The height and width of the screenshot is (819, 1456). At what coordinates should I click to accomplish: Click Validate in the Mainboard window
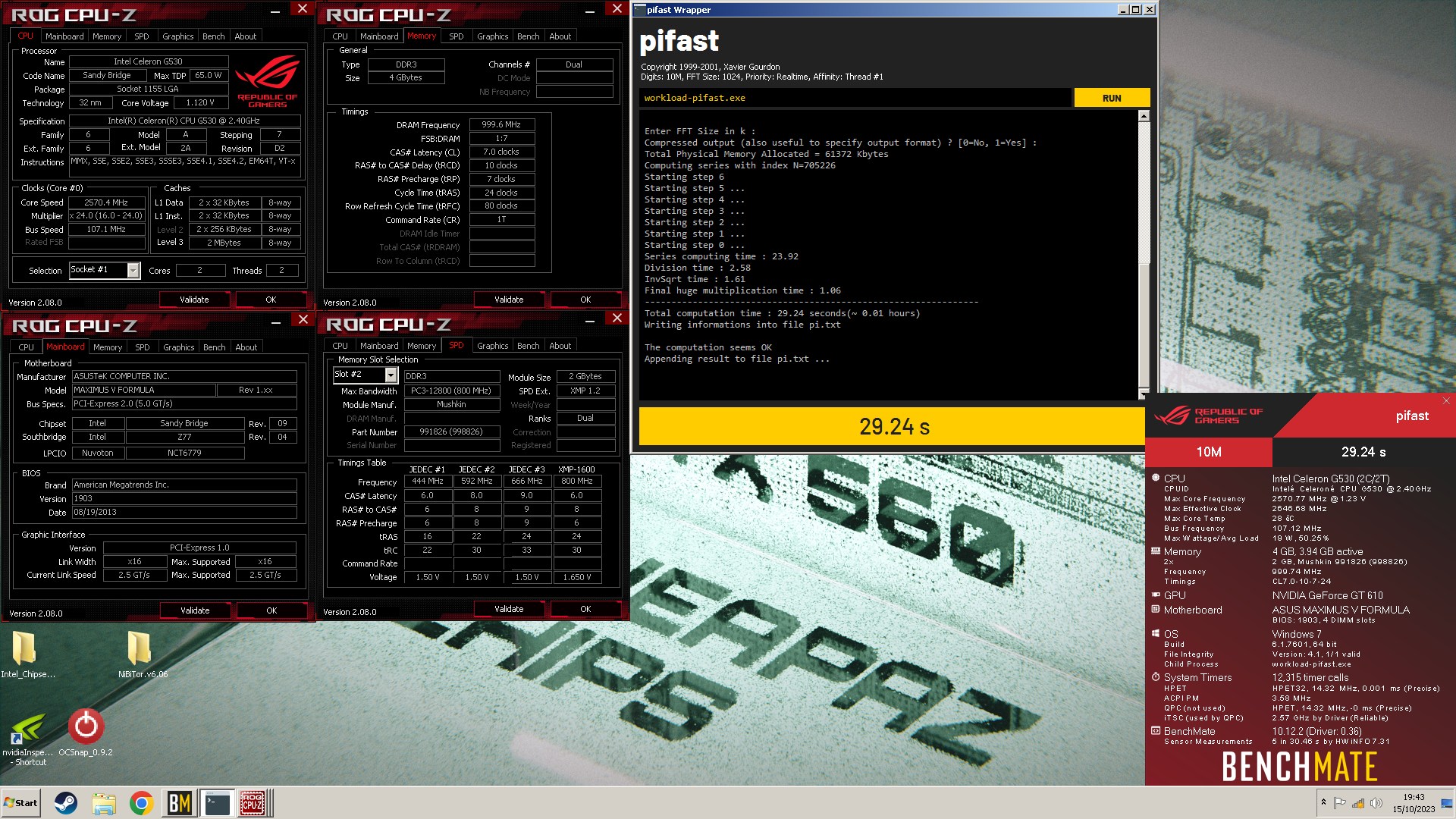[195, 610]
